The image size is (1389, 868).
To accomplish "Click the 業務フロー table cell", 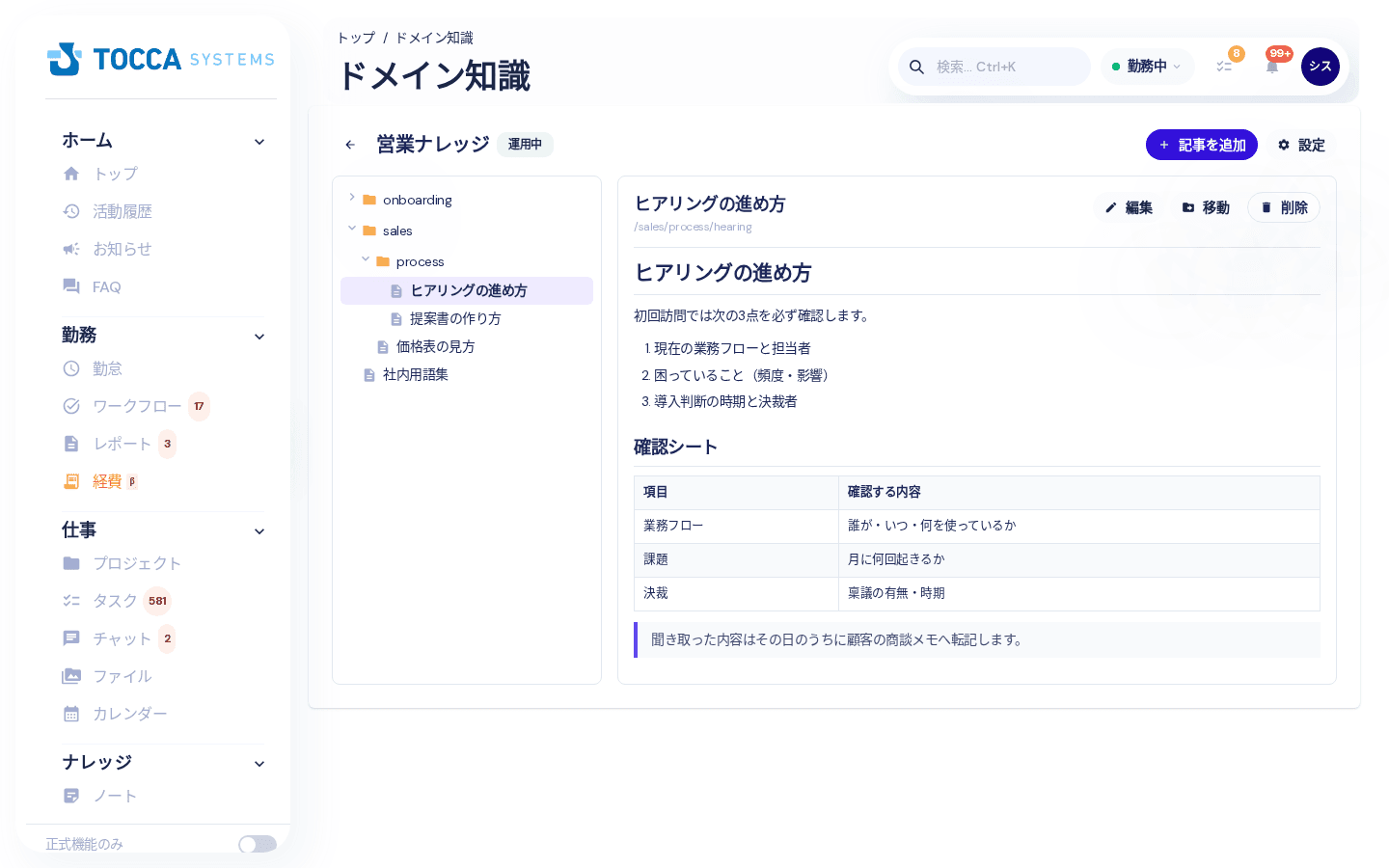I will point(736,527).
